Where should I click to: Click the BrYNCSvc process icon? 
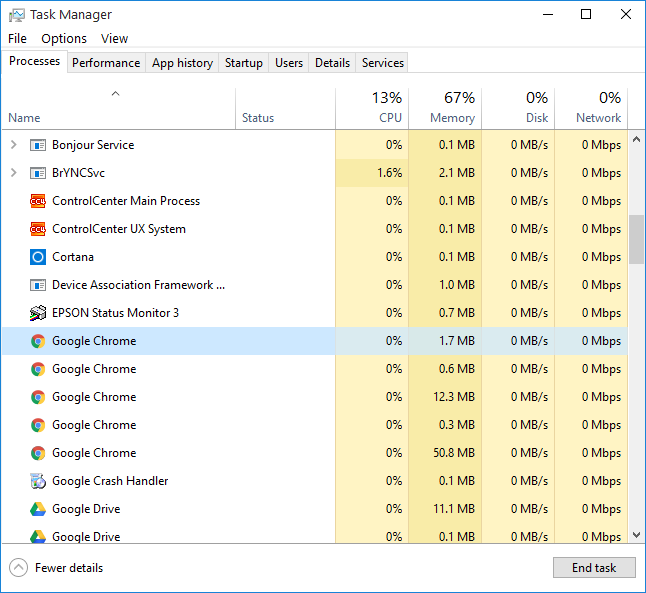(x=38, y=173)
